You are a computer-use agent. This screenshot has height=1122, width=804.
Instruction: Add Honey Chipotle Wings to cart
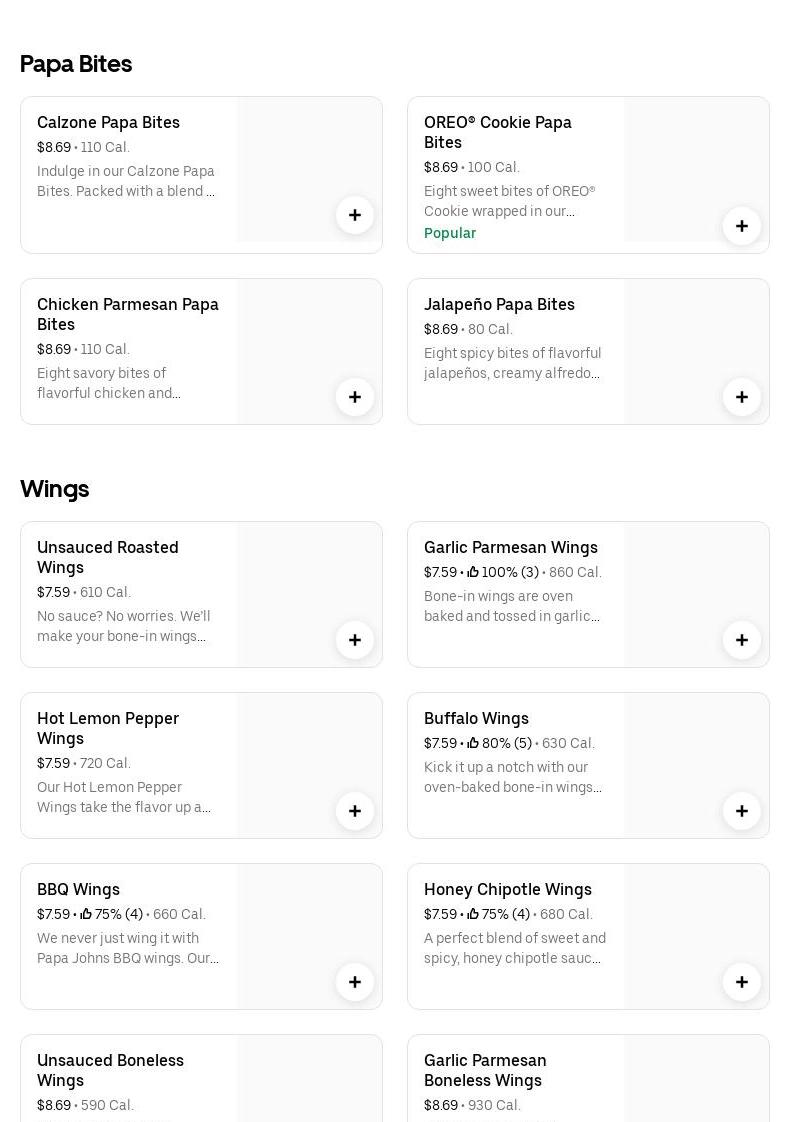(x=742, y=982)
